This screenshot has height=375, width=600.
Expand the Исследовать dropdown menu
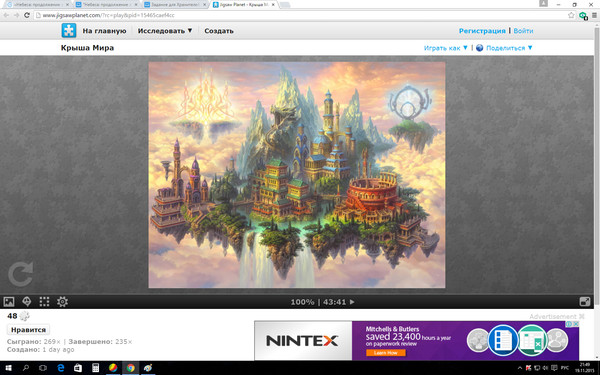(x=165, y=31)
